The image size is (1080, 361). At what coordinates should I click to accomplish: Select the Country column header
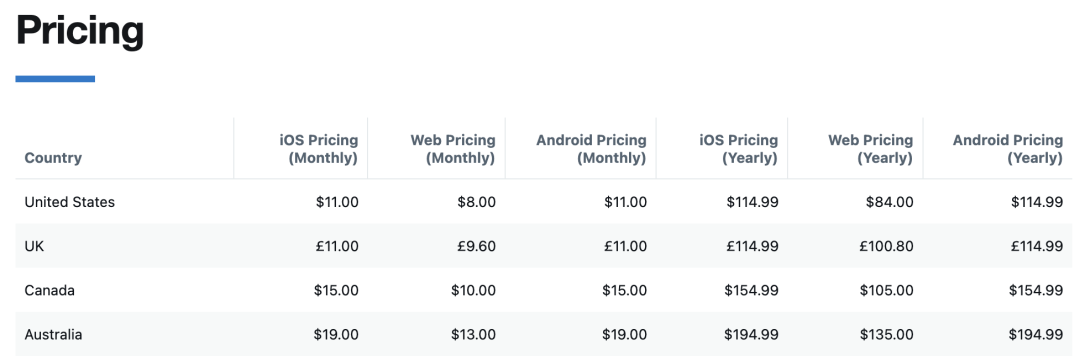(x=53, y=158)
